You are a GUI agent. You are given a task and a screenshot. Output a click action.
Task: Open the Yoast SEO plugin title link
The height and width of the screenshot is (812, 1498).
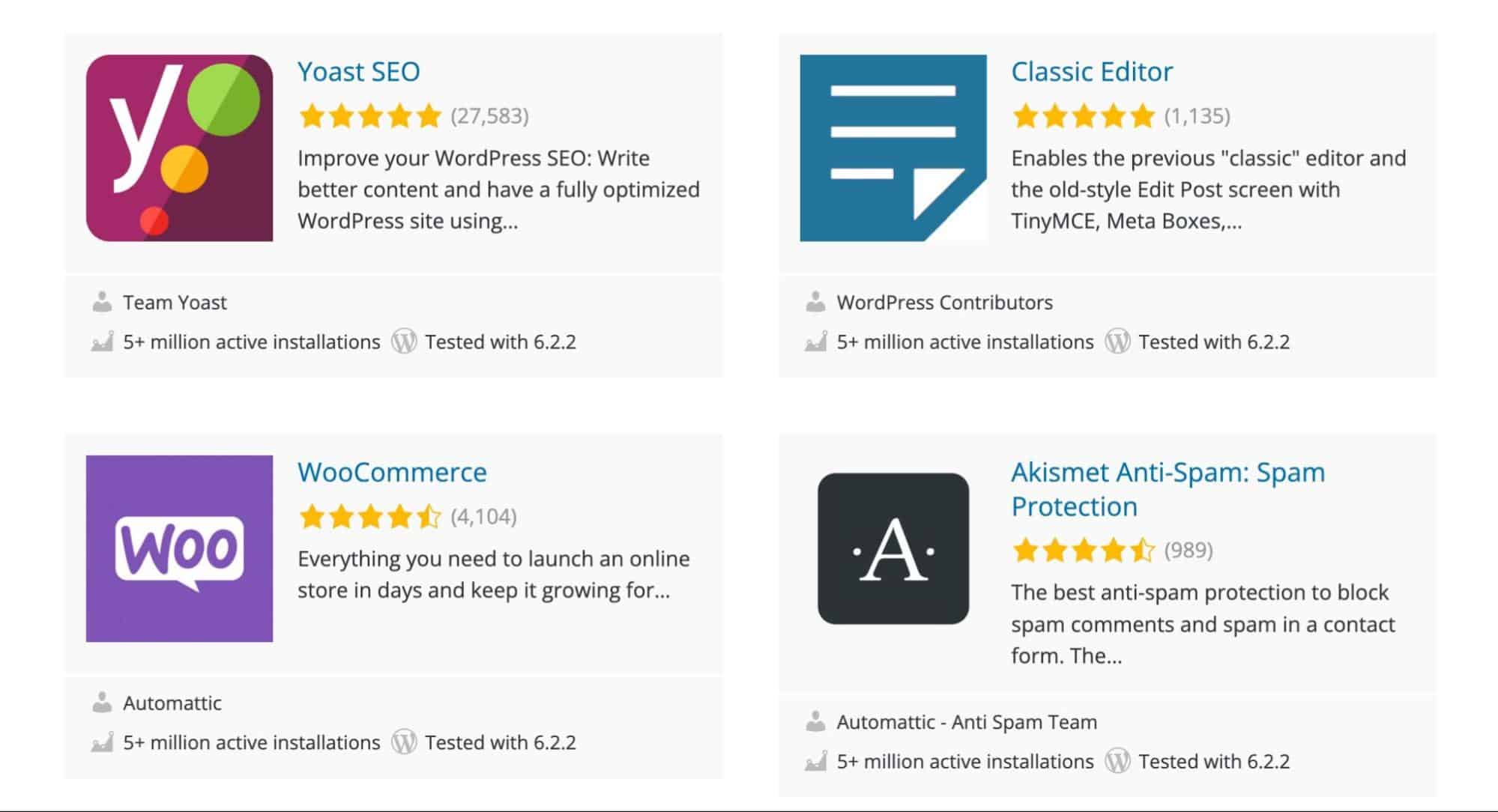click(x=358, y=72)
